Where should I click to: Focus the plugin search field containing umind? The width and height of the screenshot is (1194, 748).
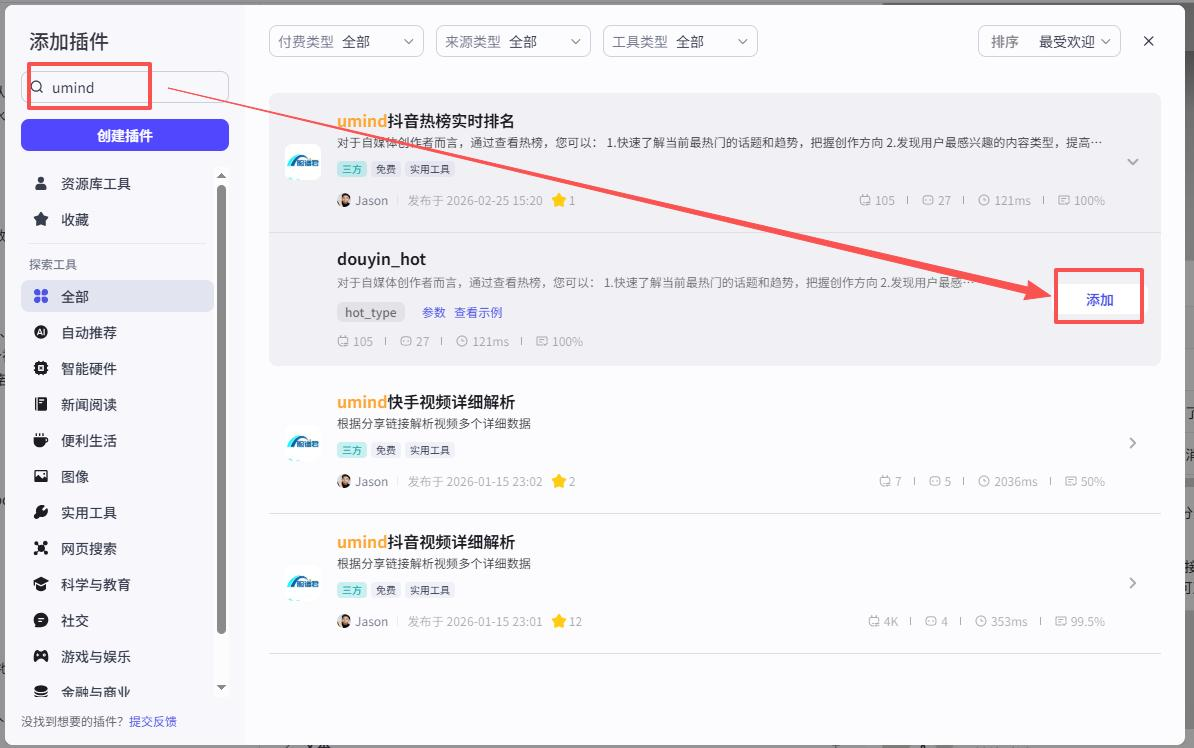click(x=125, y=88)
